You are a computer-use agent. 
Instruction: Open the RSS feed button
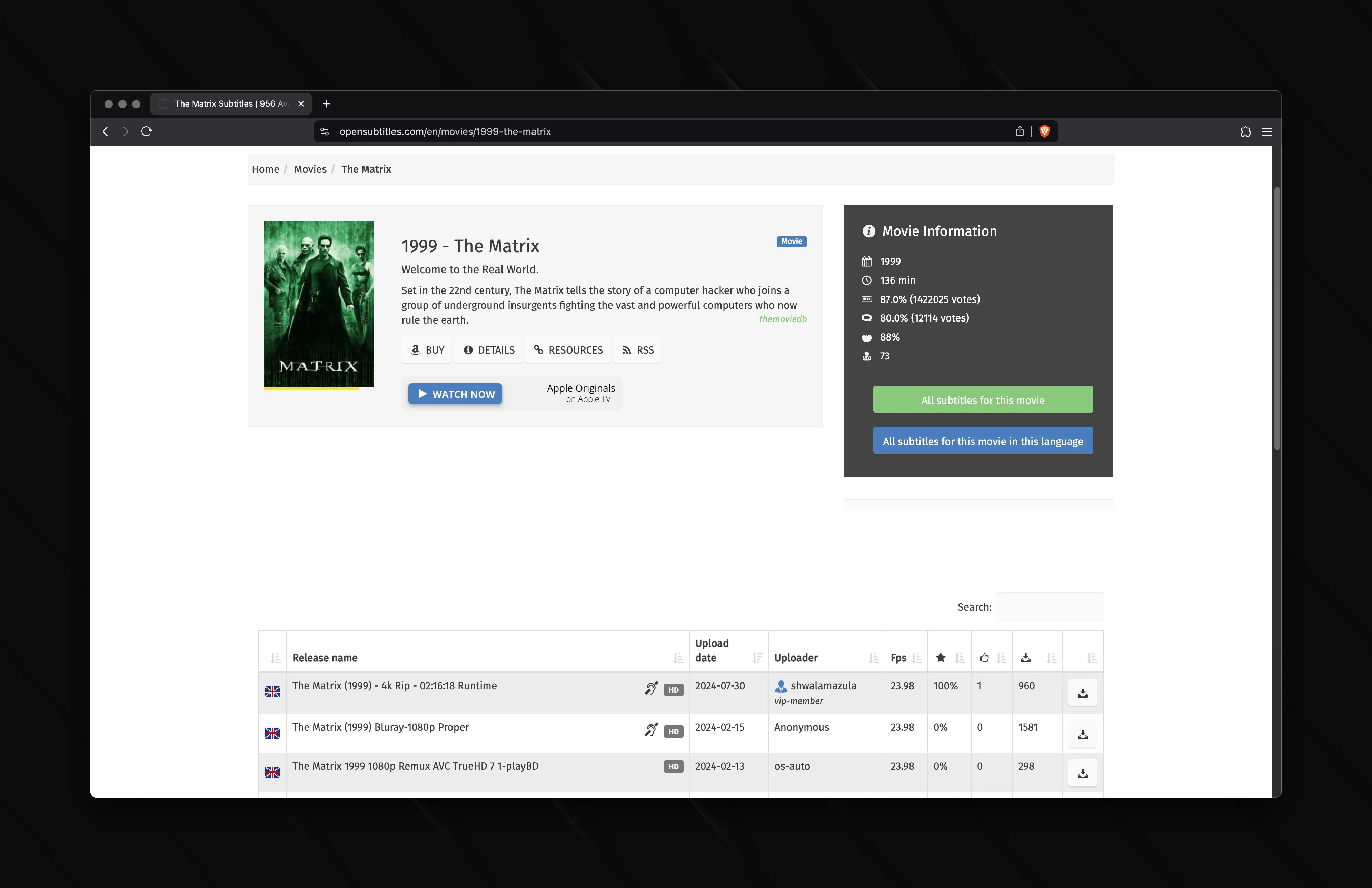click(637, 350)
